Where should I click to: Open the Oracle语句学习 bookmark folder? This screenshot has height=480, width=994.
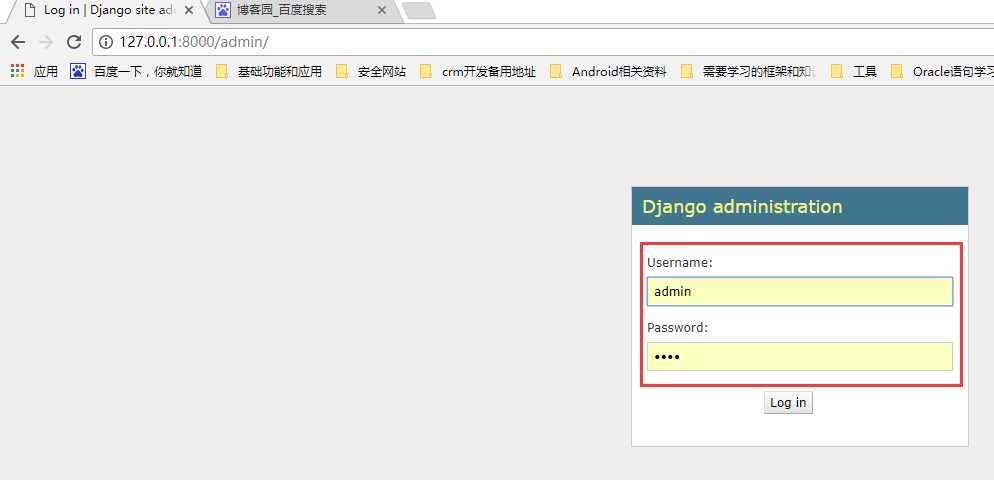[942, 72]
